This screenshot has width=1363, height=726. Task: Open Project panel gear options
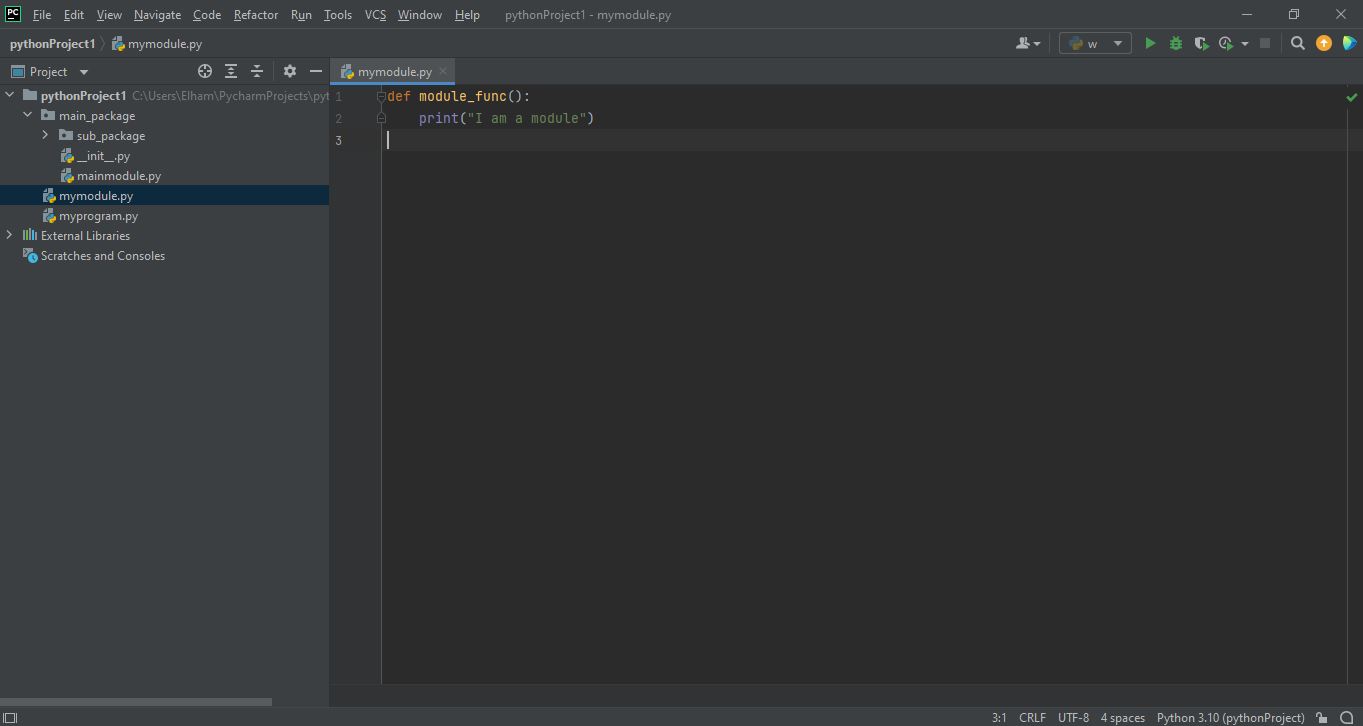point(290,71)
